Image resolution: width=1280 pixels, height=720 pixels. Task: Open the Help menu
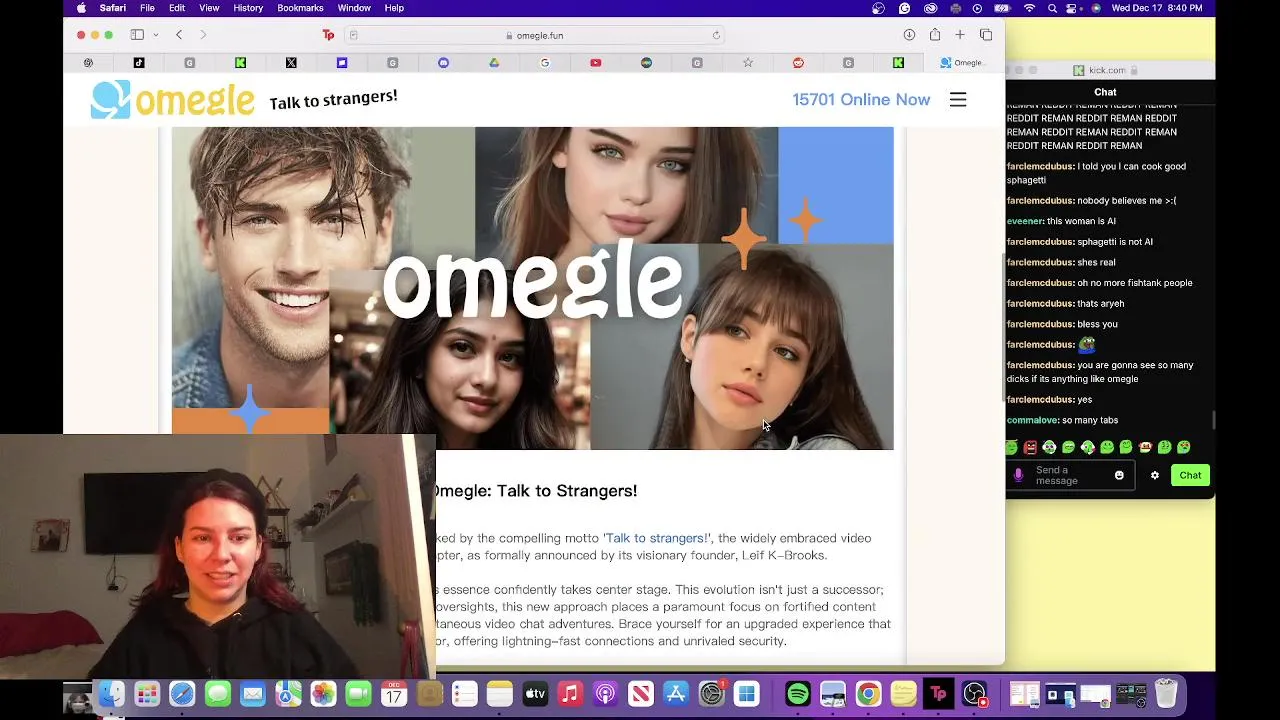click(394, 8)
